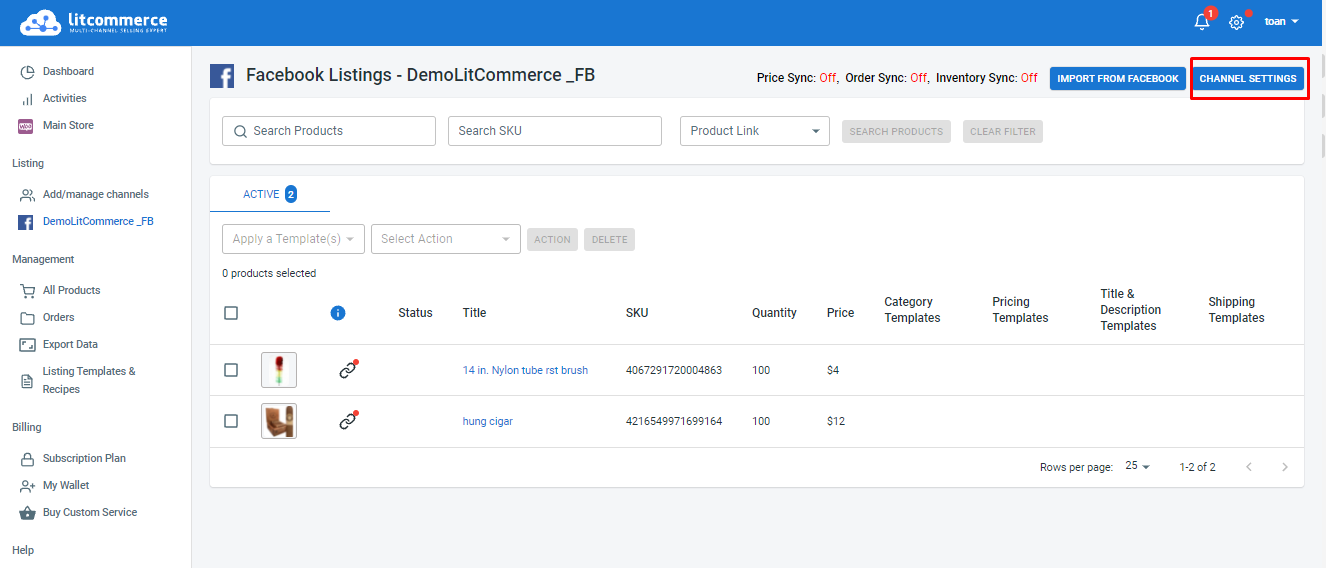The height and width of the screenshot is (568, 1326).
Task: Go to Main Store in sidebar
Action: (68, 126)
